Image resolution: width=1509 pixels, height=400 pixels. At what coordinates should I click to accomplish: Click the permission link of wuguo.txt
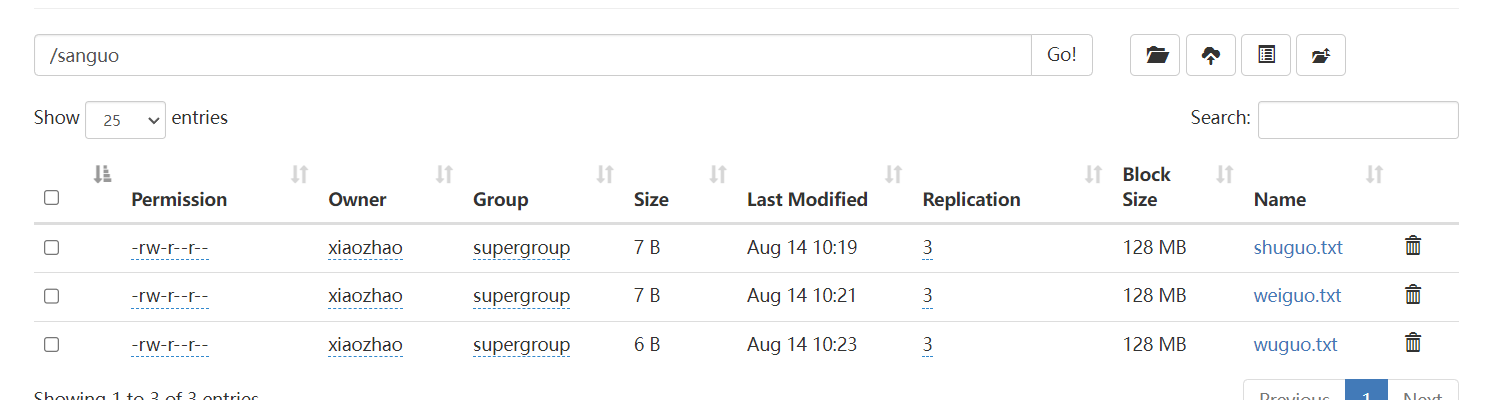[x=169, y=345]
